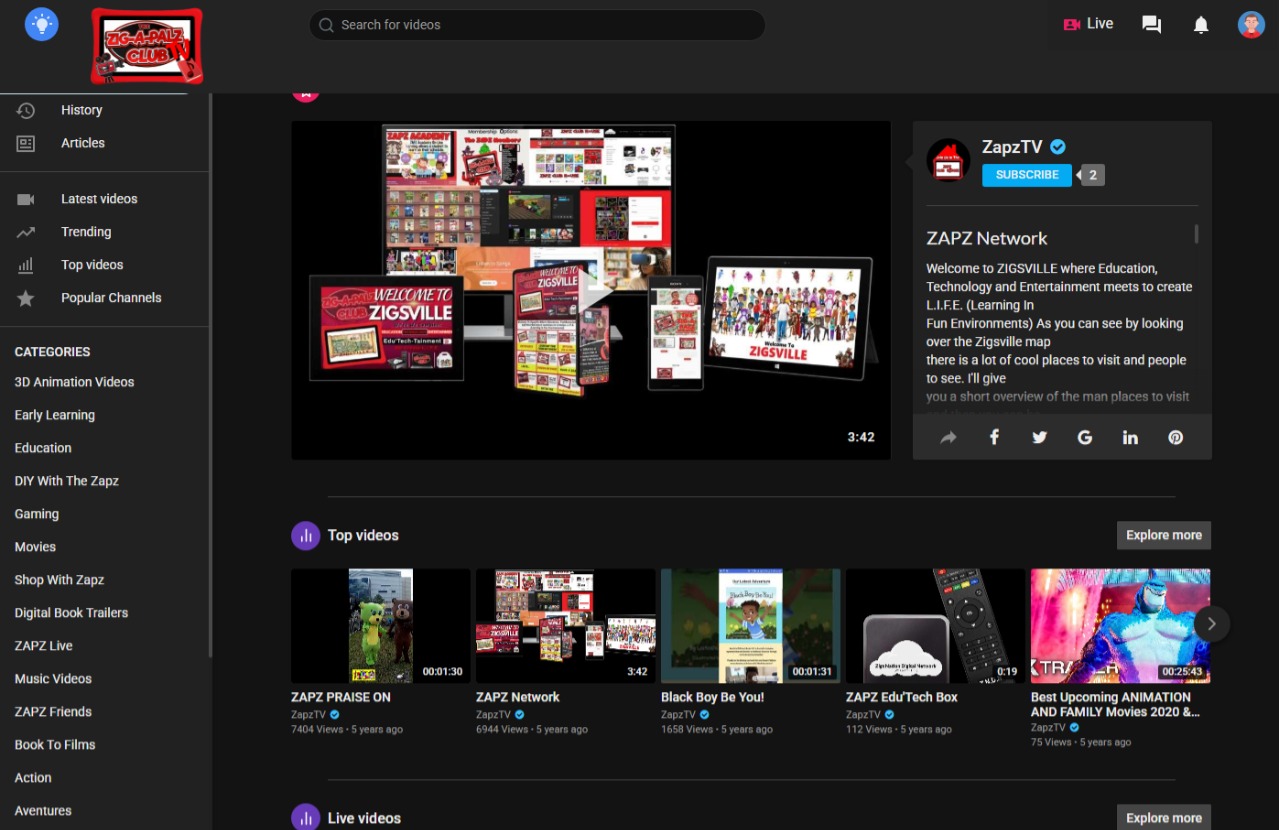This screenshot has height=830, width=1279.
Task: Share the video on Pinterest
Action: (x=1176, y=437)
